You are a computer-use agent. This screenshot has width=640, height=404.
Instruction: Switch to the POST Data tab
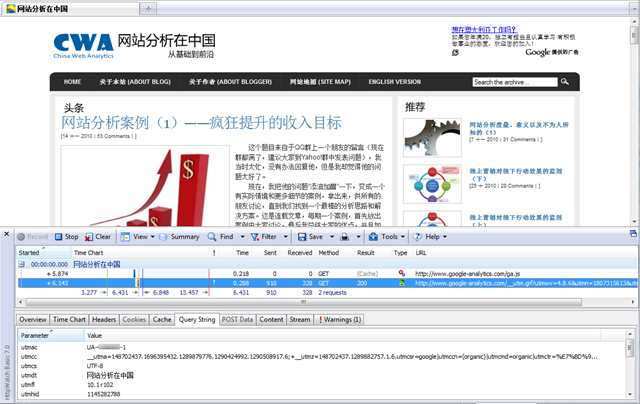pos(236,347)
